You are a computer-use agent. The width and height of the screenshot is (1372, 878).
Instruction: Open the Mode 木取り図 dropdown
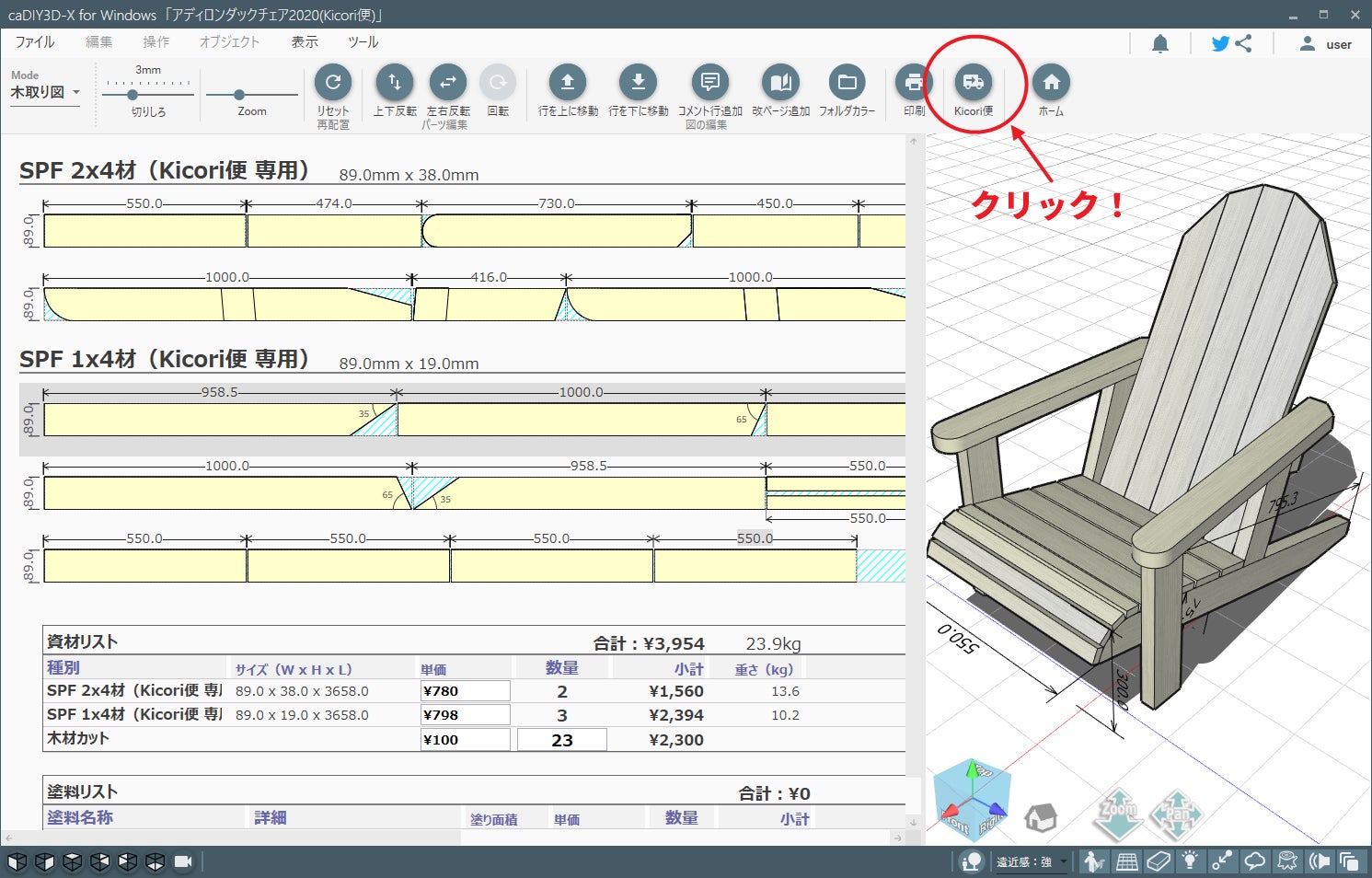(x=45, y=92)
